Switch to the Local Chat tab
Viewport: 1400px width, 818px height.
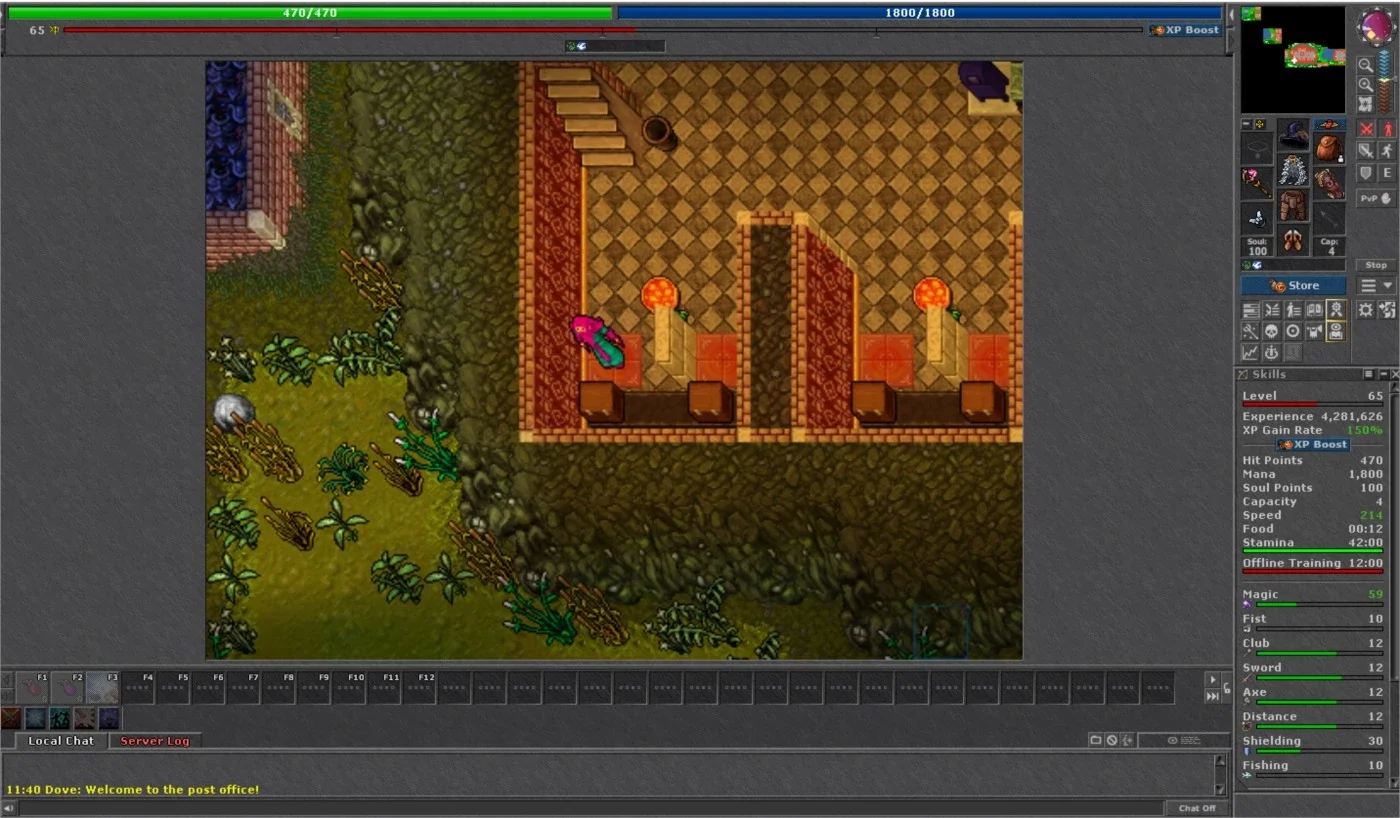pyautogui.click(x=61, y=741)
